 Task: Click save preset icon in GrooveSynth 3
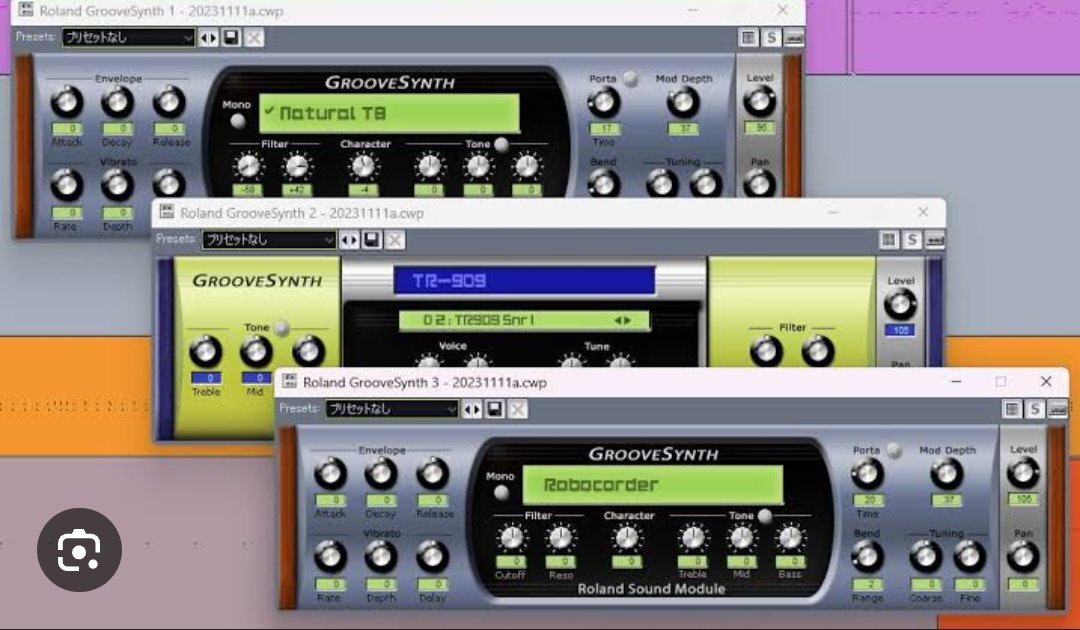coord(495,409)
